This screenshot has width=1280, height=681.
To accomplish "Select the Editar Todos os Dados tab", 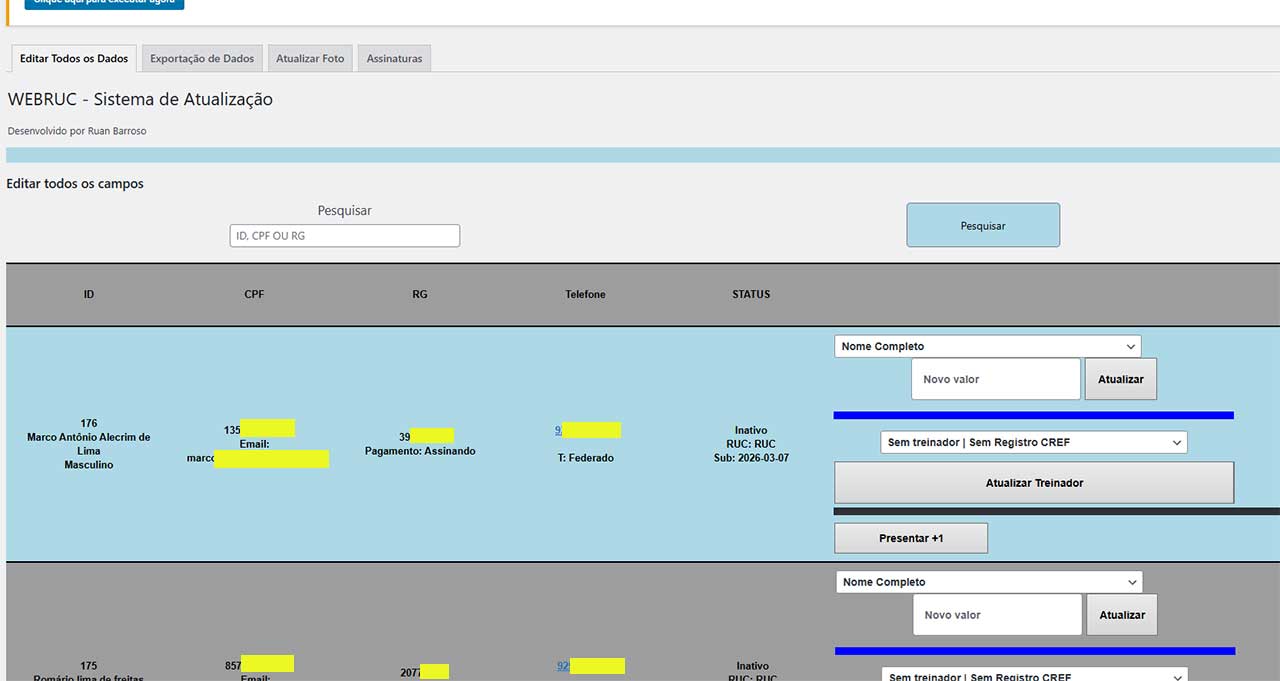I will pos(74,58).
